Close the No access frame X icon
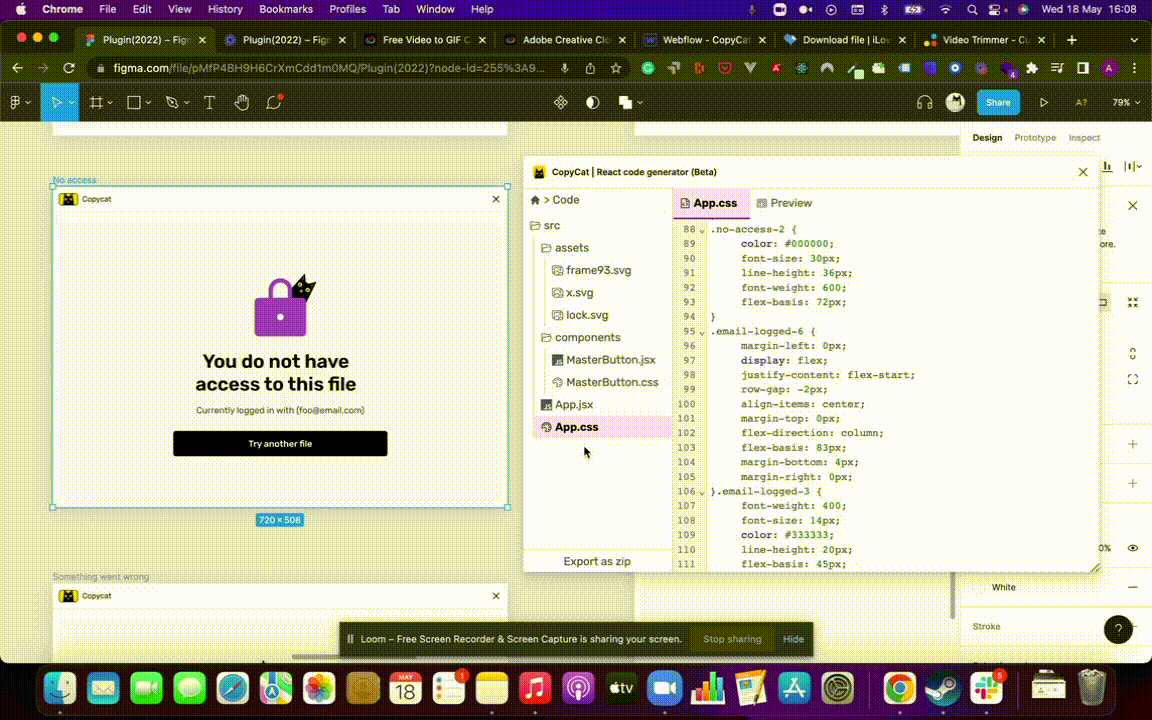 pyautogui.click(x=496, y=199)
